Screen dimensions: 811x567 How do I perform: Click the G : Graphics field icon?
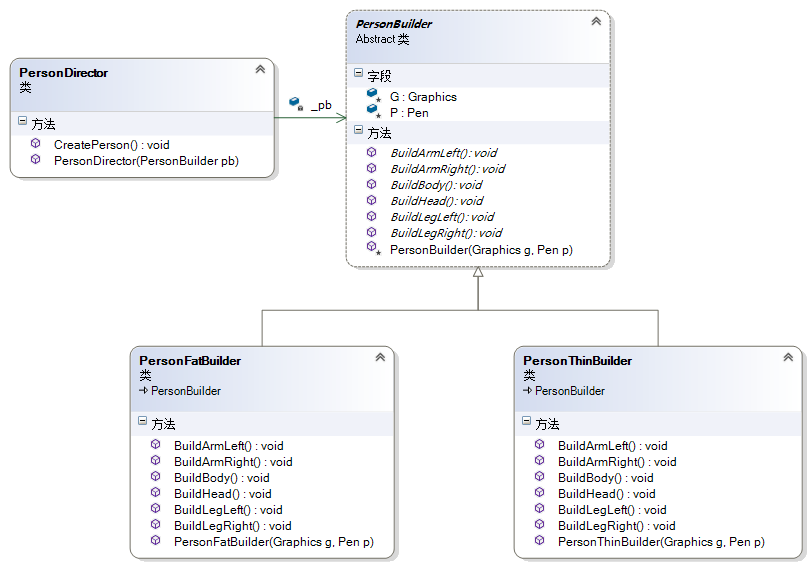click(x=373, y=95)
